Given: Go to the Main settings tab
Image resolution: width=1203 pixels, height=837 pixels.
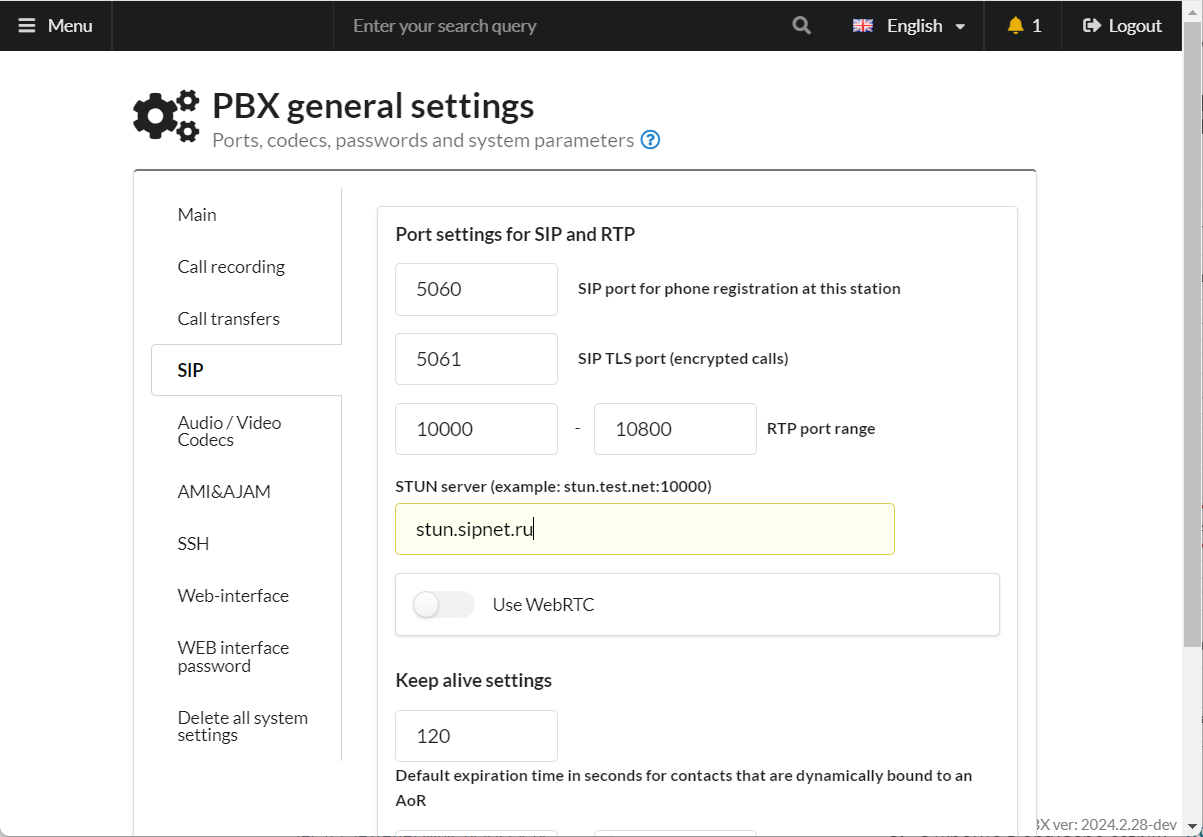Looking at the screenshot, I should pos(197,215).
